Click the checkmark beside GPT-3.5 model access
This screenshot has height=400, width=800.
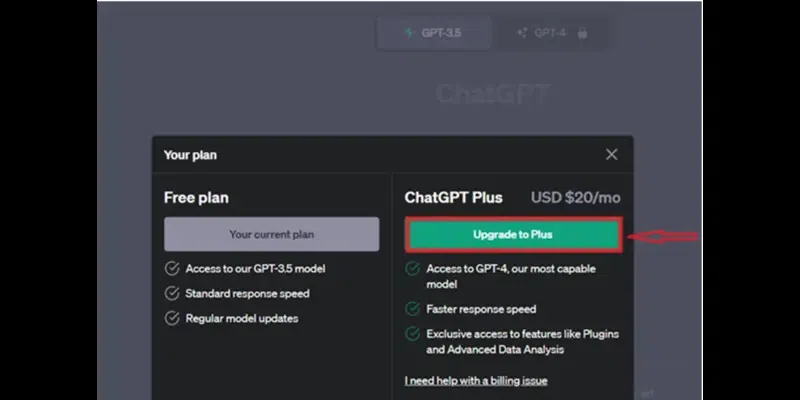click(x=172, y=269)
